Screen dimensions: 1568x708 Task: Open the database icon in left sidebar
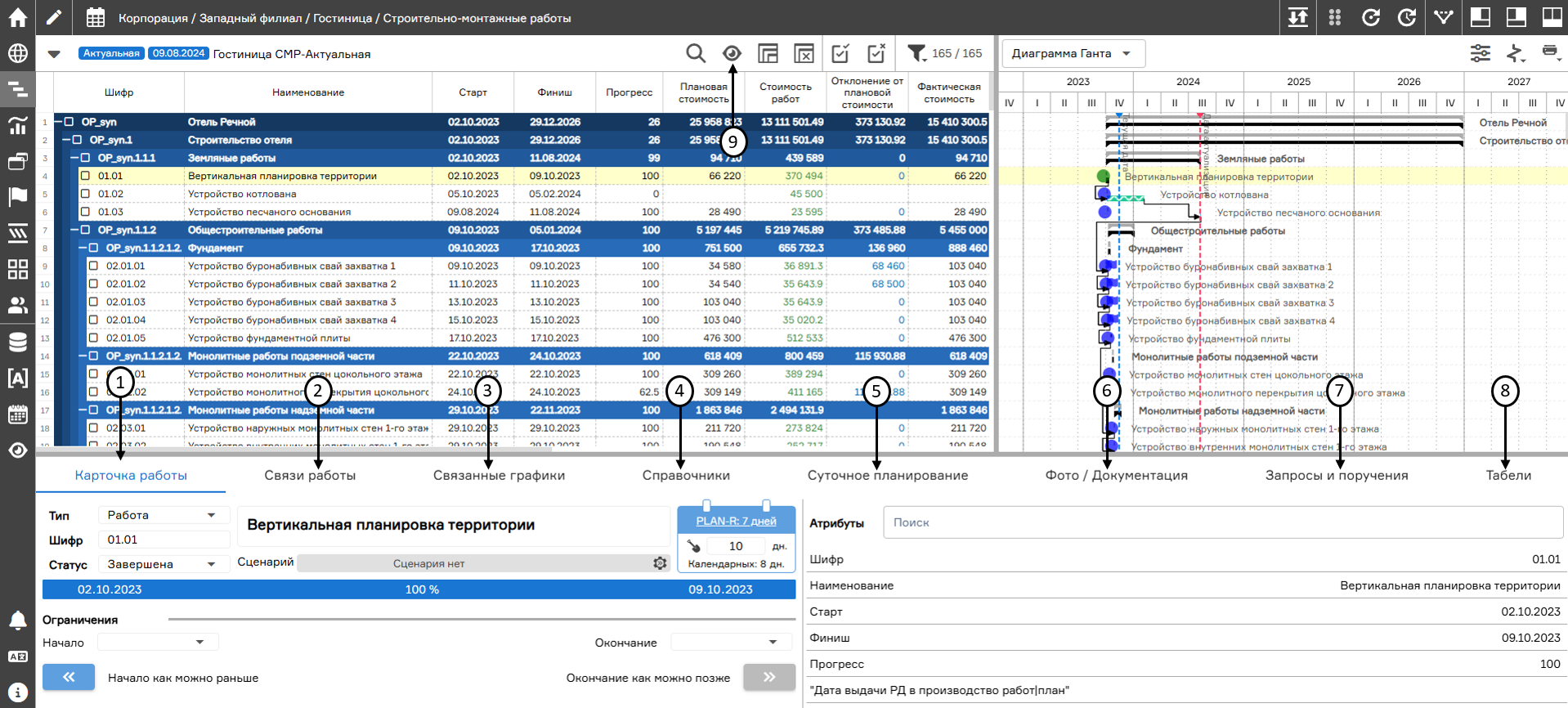(x=17, y=342)
